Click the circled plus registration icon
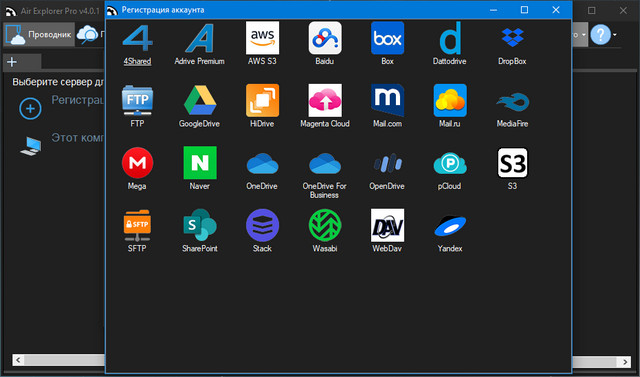 tap(30, 109)
